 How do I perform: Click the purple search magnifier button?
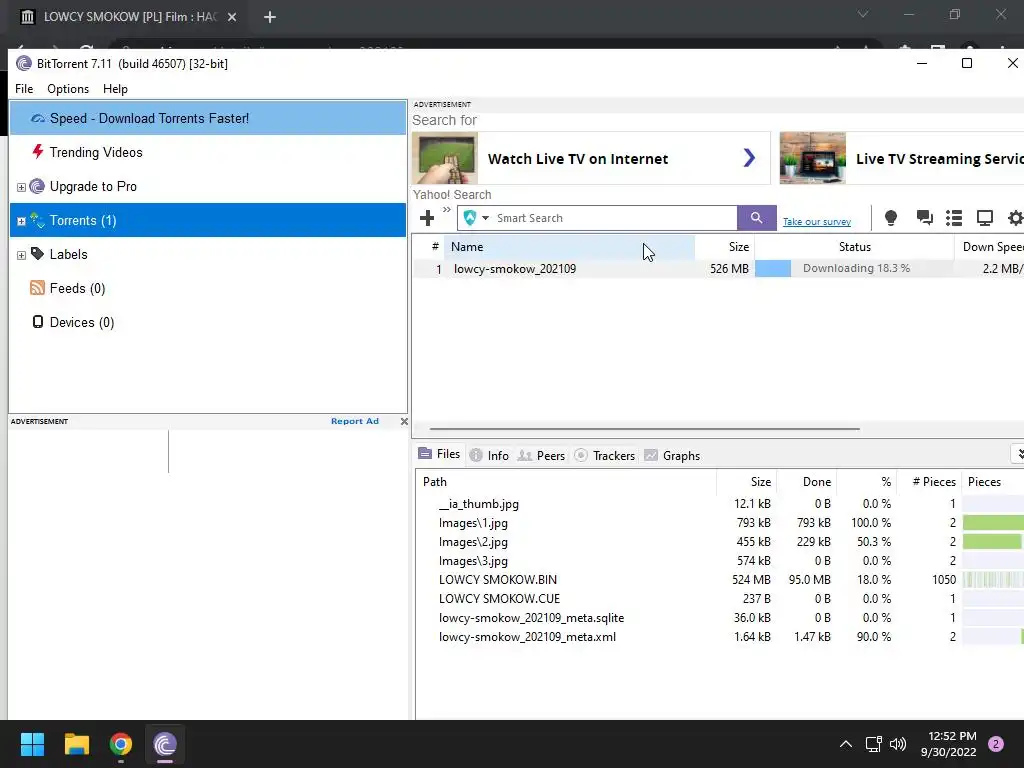tap(756, 218)
